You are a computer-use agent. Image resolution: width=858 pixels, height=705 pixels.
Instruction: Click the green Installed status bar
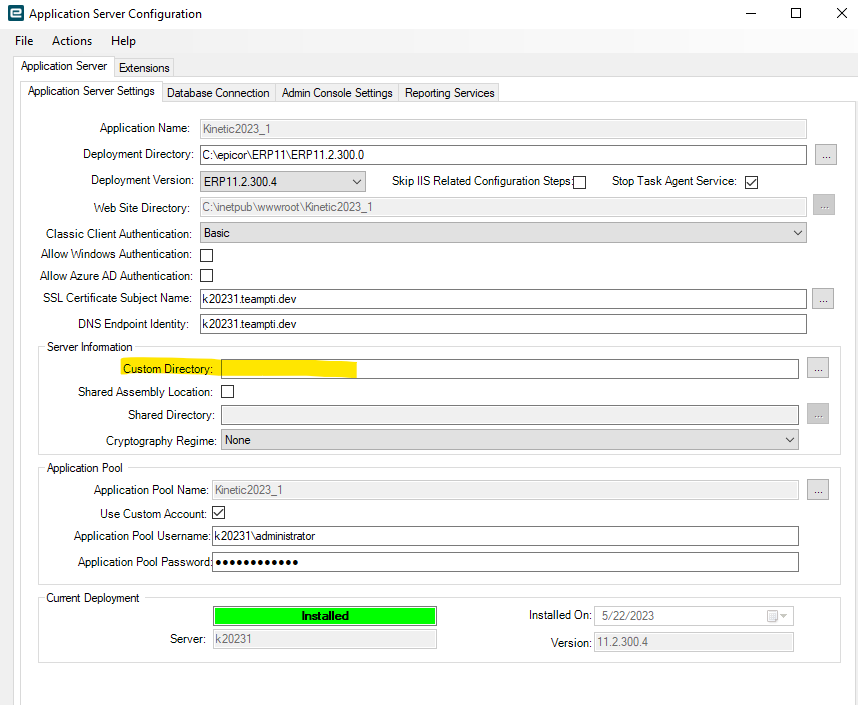(x=325, y=616)
